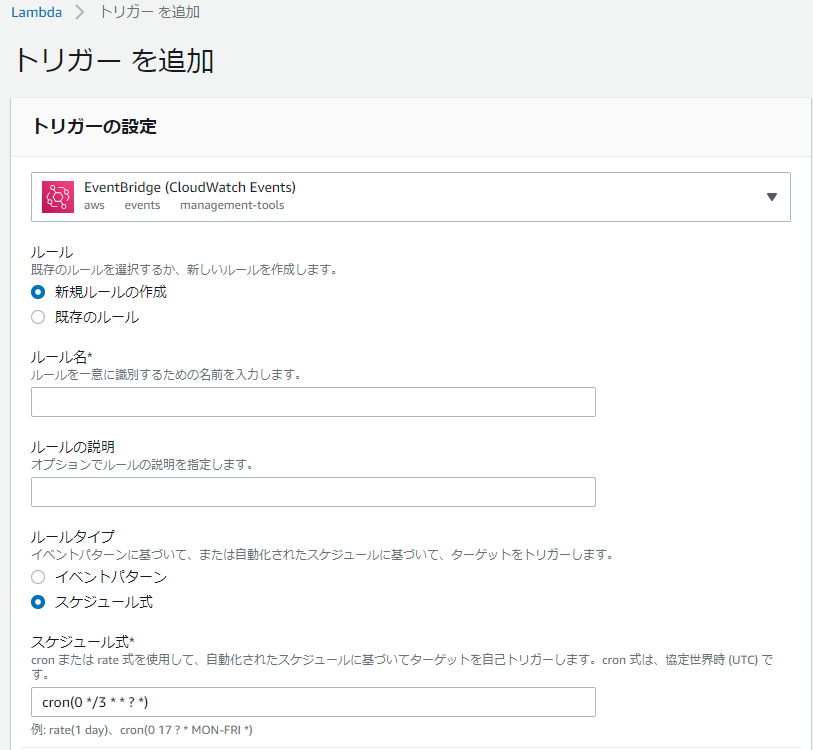Select イベントパターン radio button
The image size is (813, 750).
coord(38,577)
